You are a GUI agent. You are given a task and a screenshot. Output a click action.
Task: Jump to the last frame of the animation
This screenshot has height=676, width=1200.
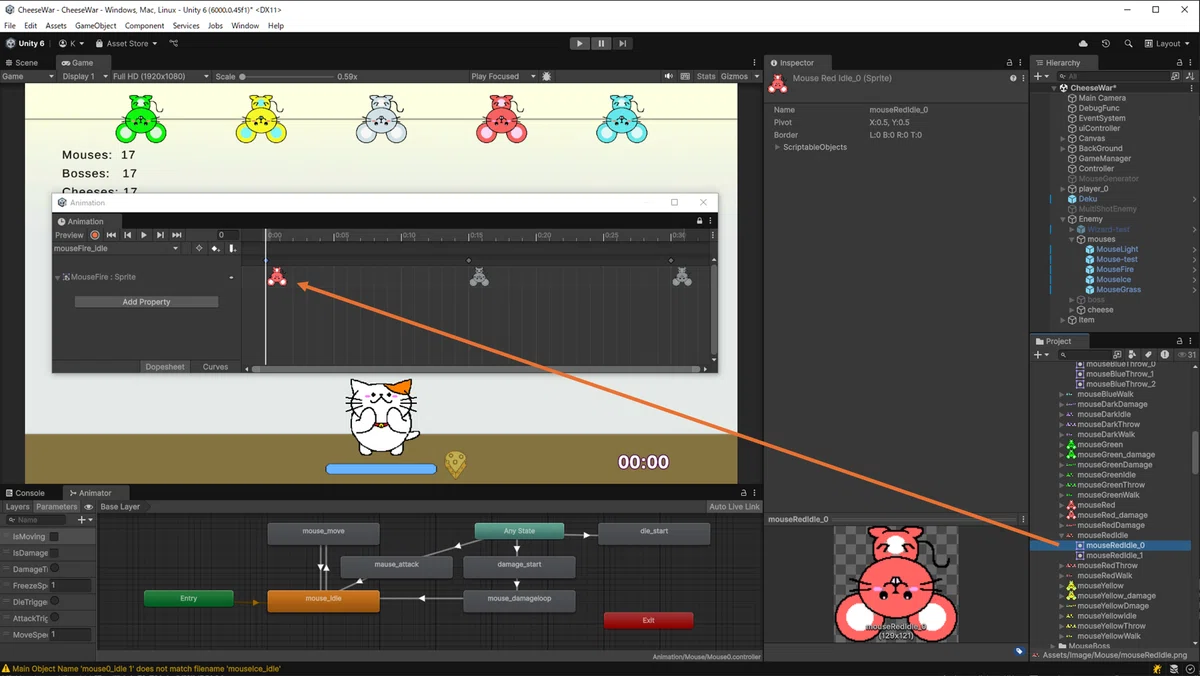click(x=176, y=235)
